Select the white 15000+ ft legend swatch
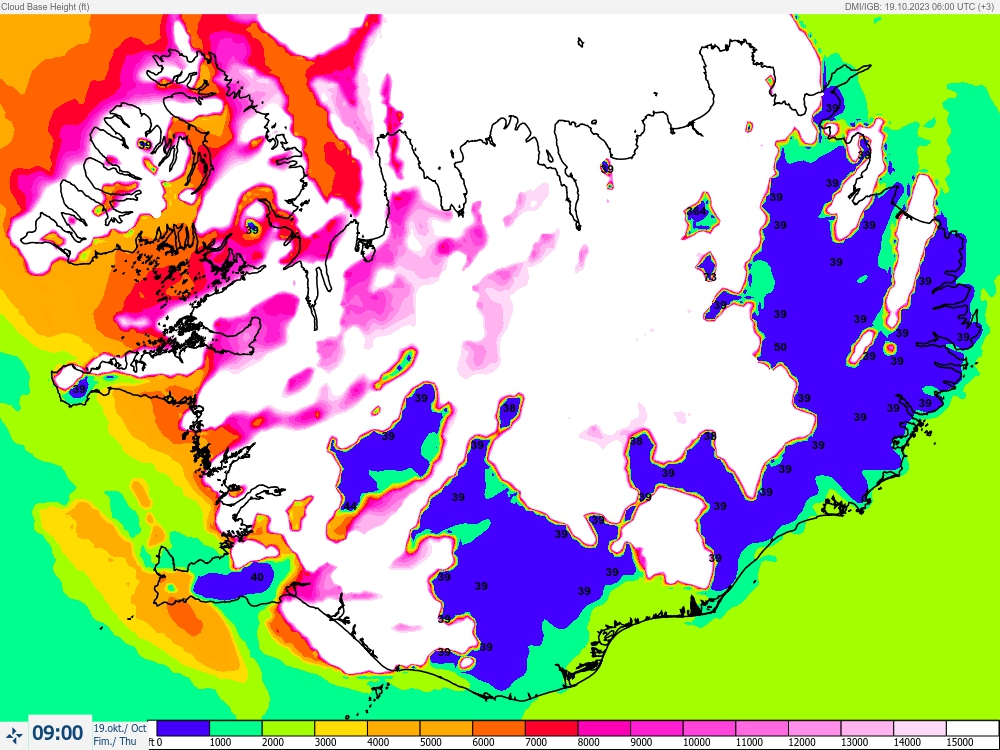Screen dimensions: 1000x750 coord(972,728)
